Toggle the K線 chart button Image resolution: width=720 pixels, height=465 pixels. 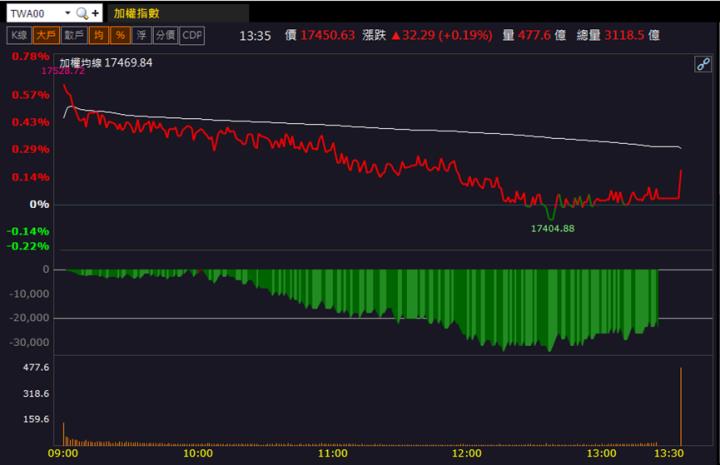pos(19,35)
